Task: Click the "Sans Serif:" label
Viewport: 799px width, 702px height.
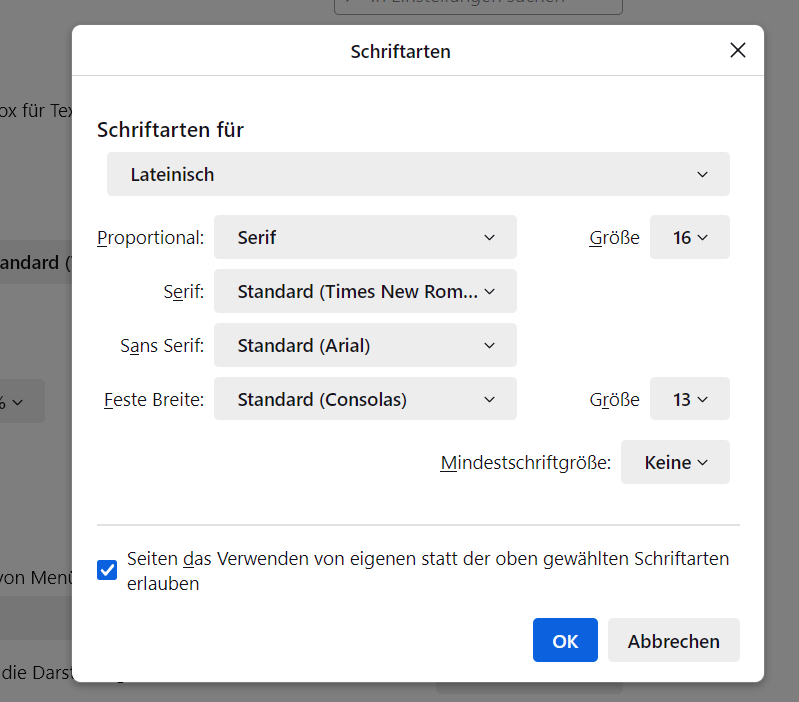Action: pos(162,346)
